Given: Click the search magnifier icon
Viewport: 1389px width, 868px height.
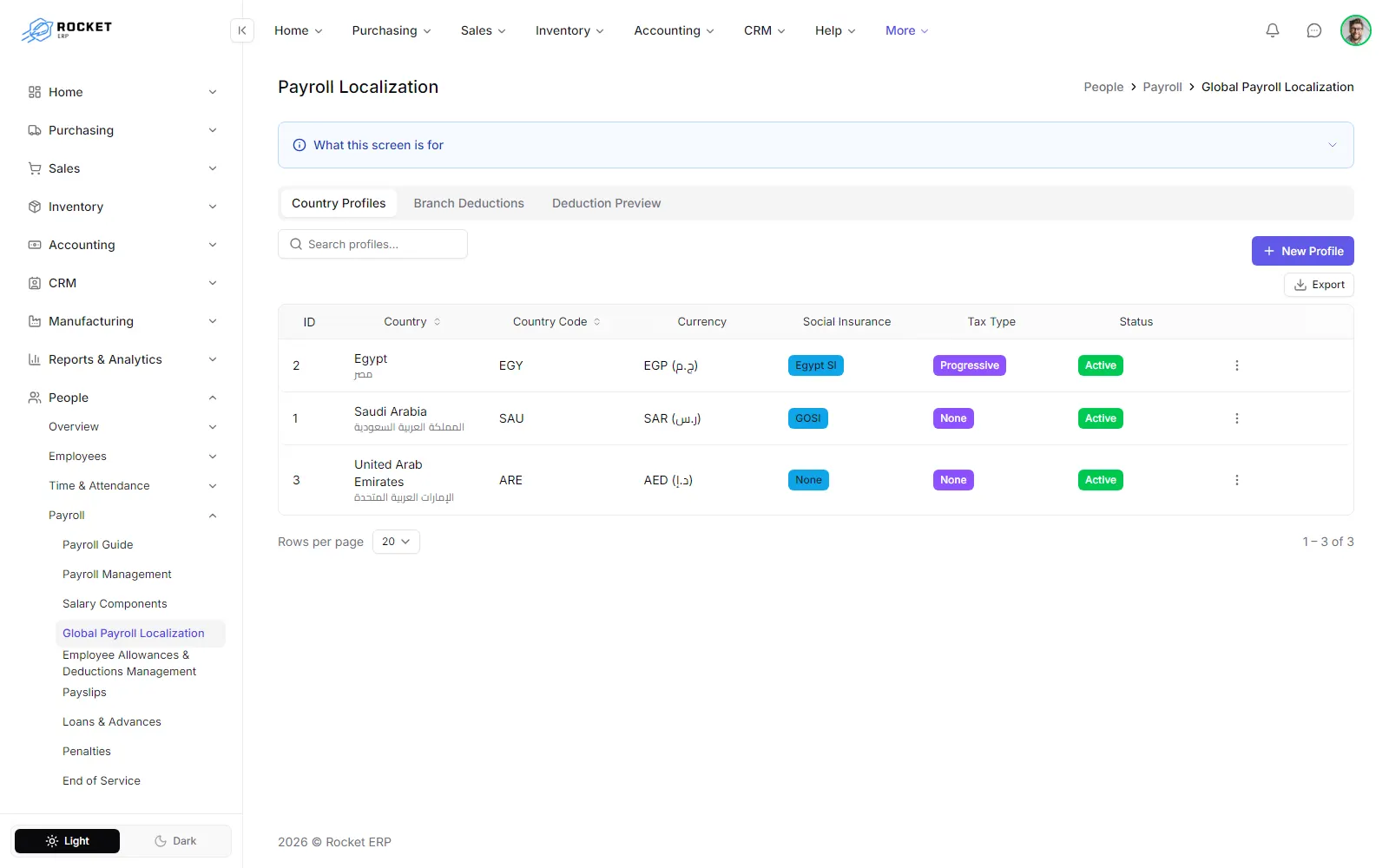Looking at the screenshot, I should pyautogui.click(x=296, y=244).
